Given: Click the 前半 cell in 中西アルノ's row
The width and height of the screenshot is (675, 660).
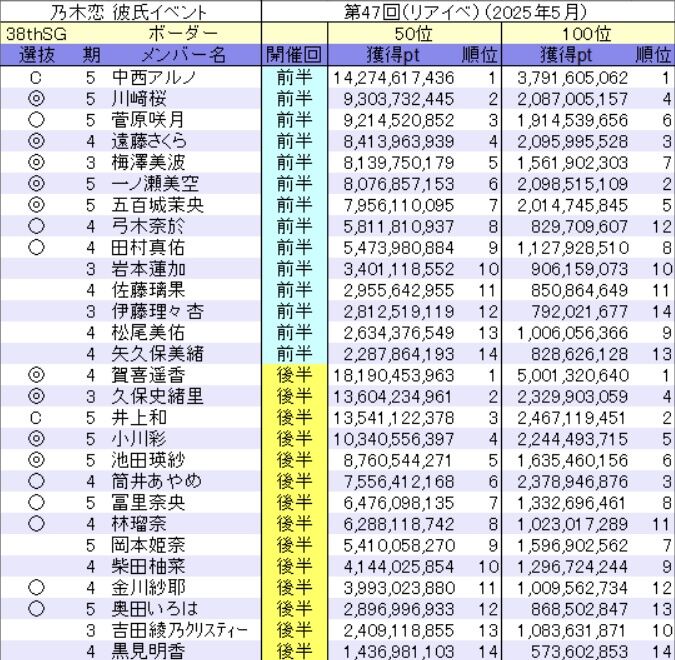Looking at the screenshot, I should (x=294, y=77).
